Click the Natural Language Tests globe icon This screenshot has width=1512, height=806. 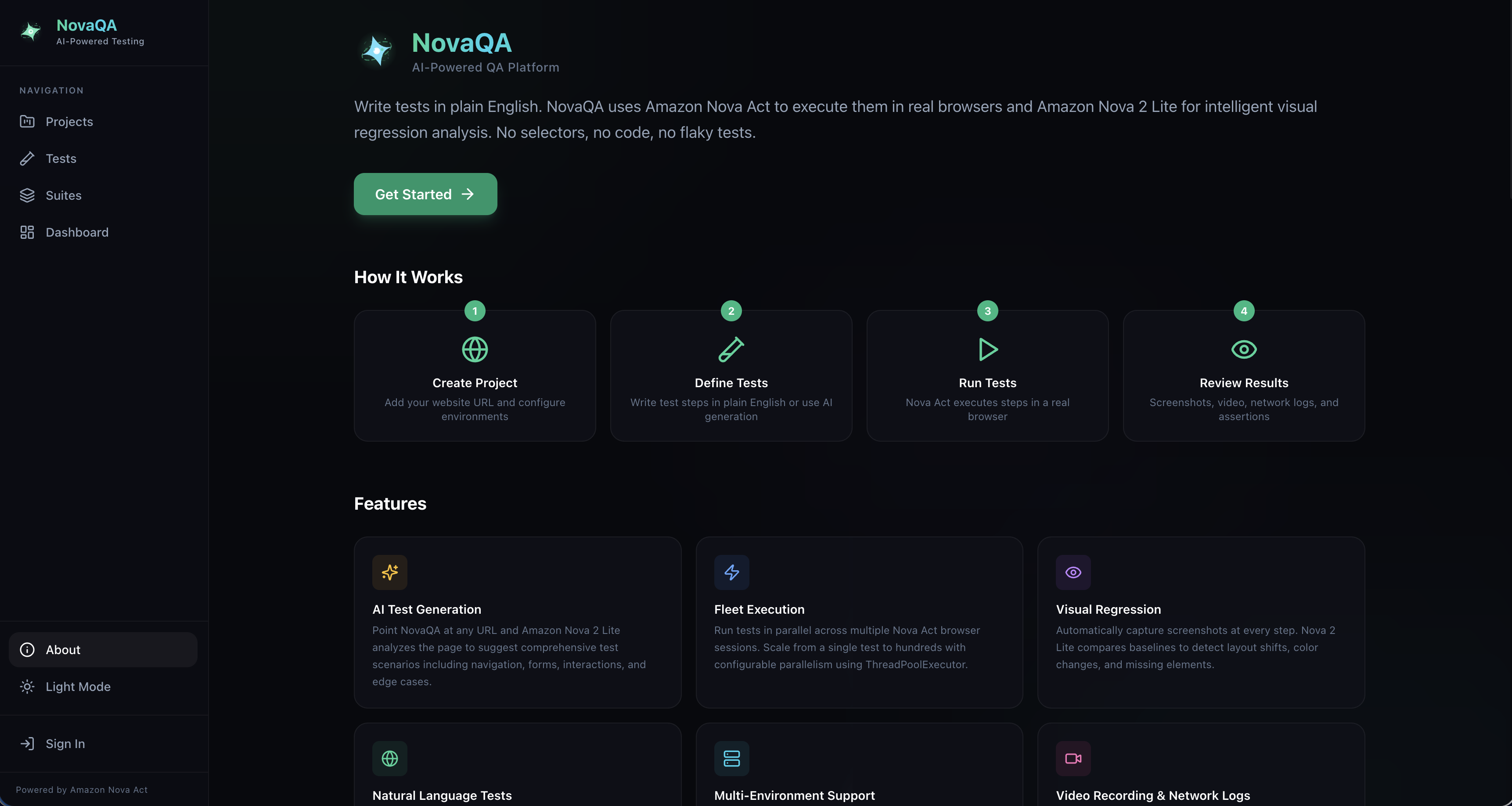390,759
